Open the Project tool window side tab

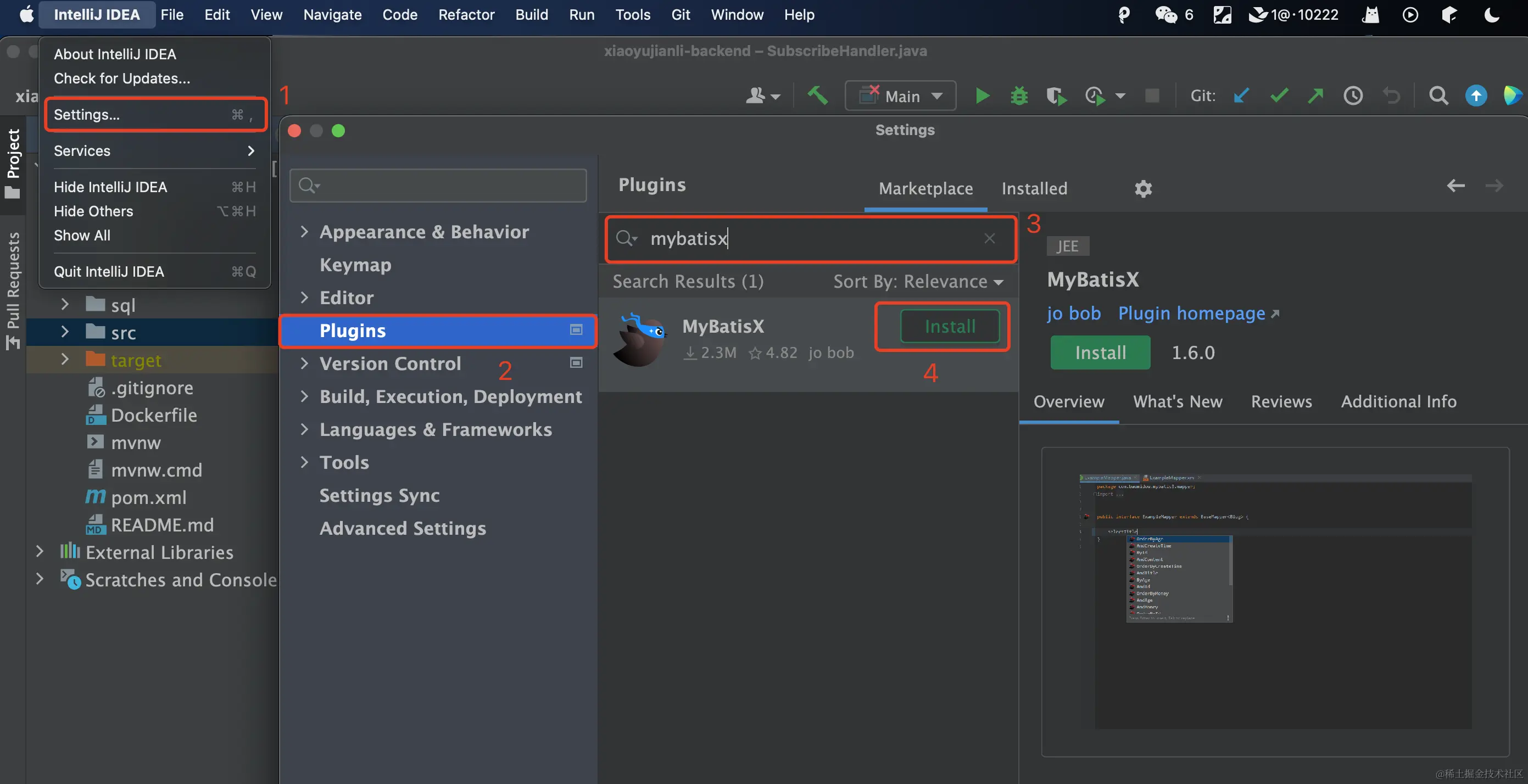tap(13, 163)
